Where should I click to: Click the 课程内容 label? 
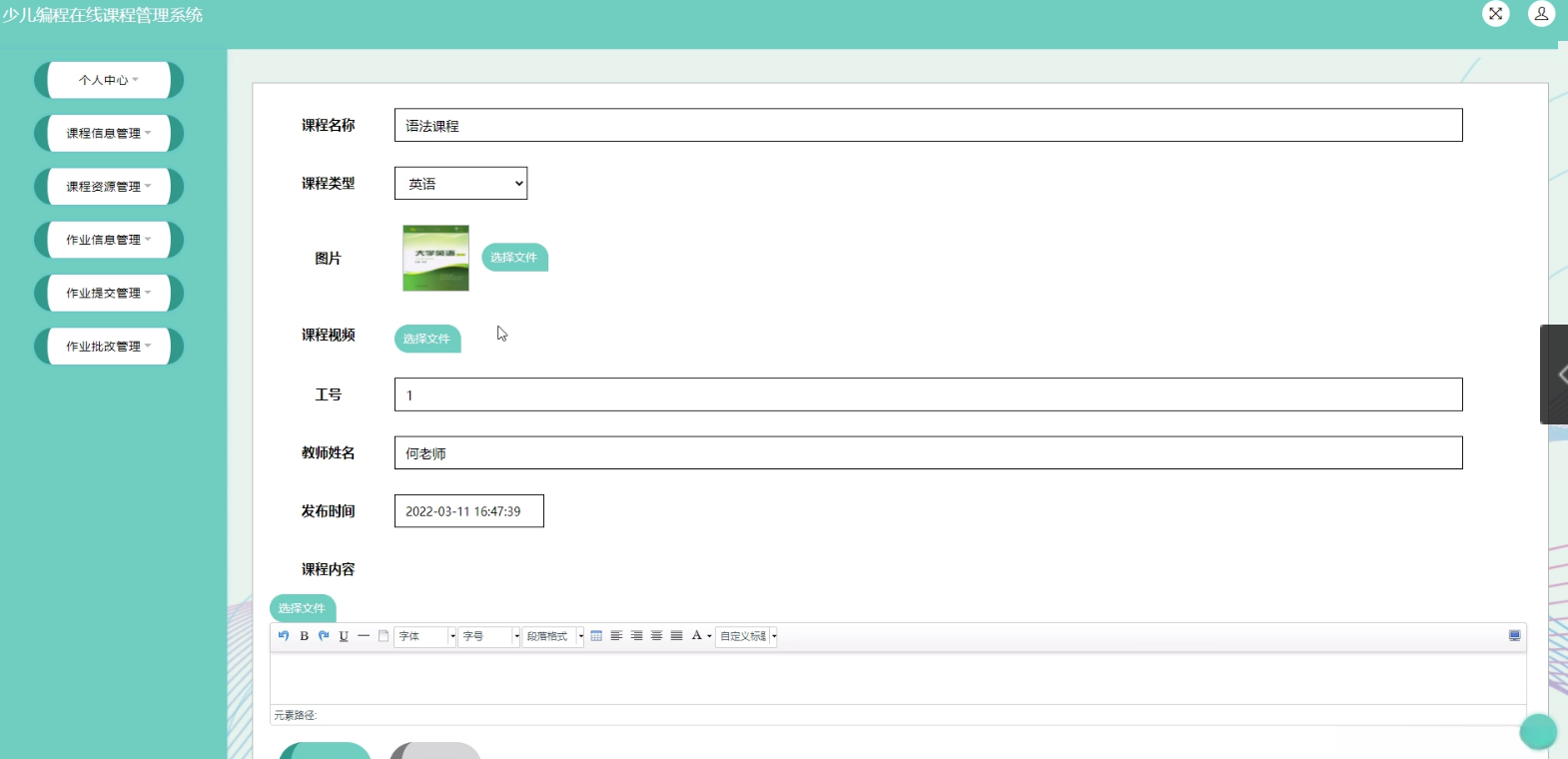point(329,569)
